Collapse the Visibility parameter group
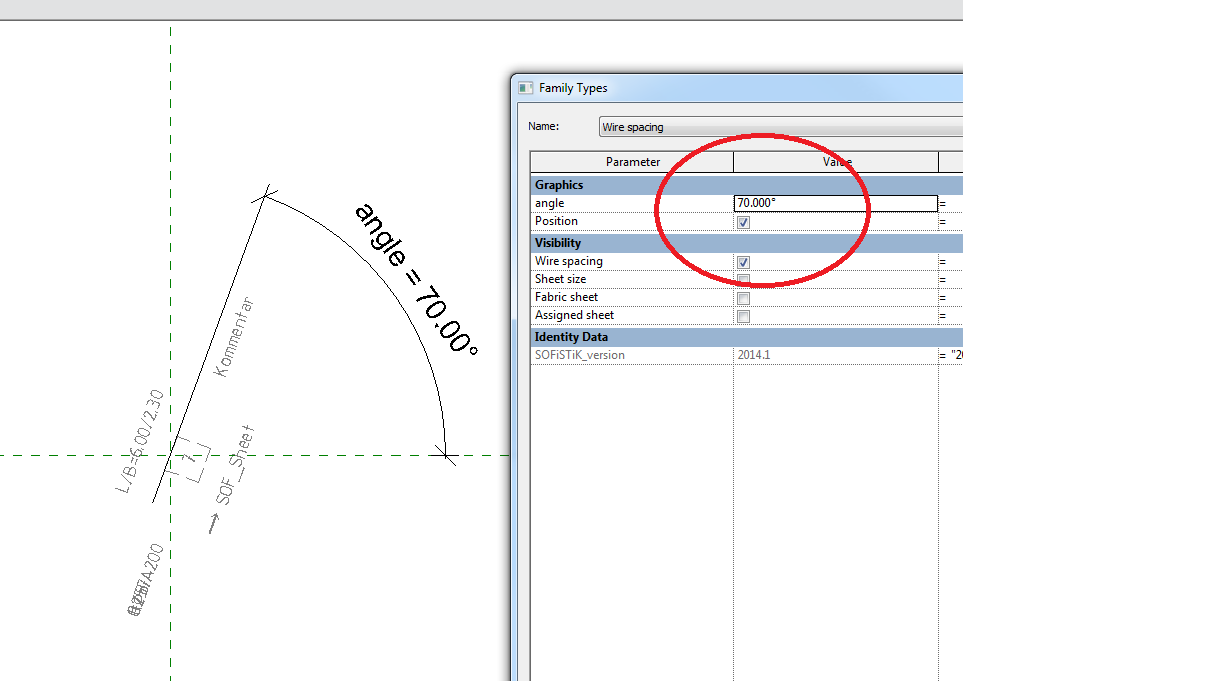The width and height of the screenshot is (1228, 691). pos(558,243)
